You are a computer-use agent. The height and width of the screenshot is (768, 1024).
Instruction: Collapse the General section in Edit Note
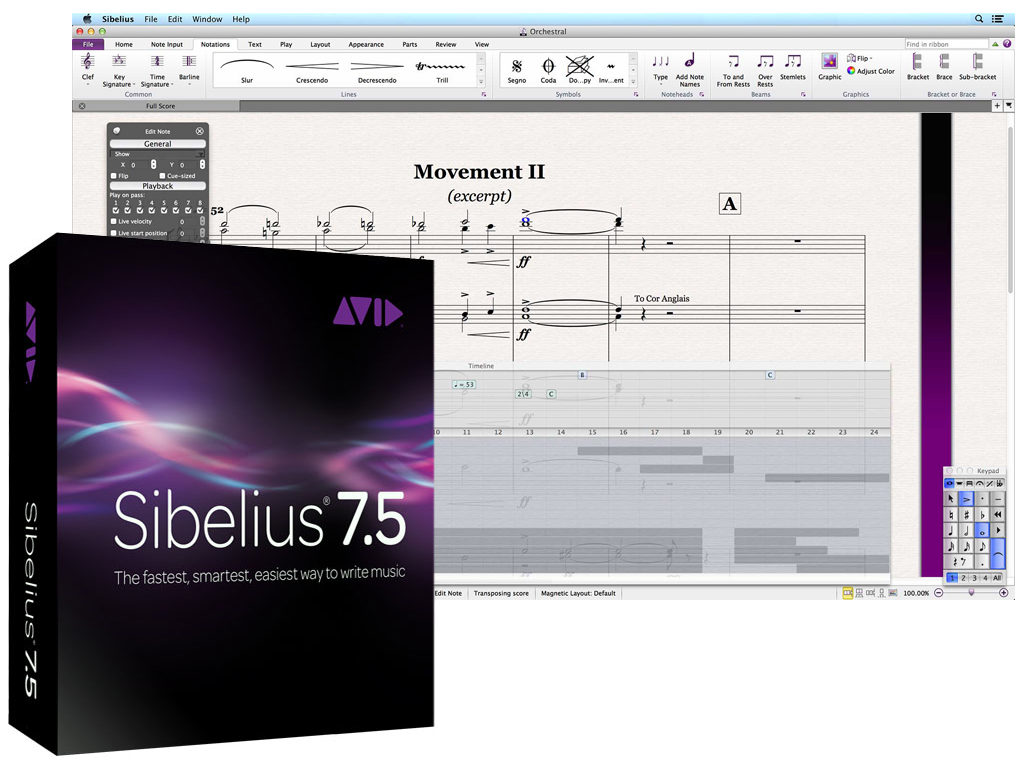(157, 144)
